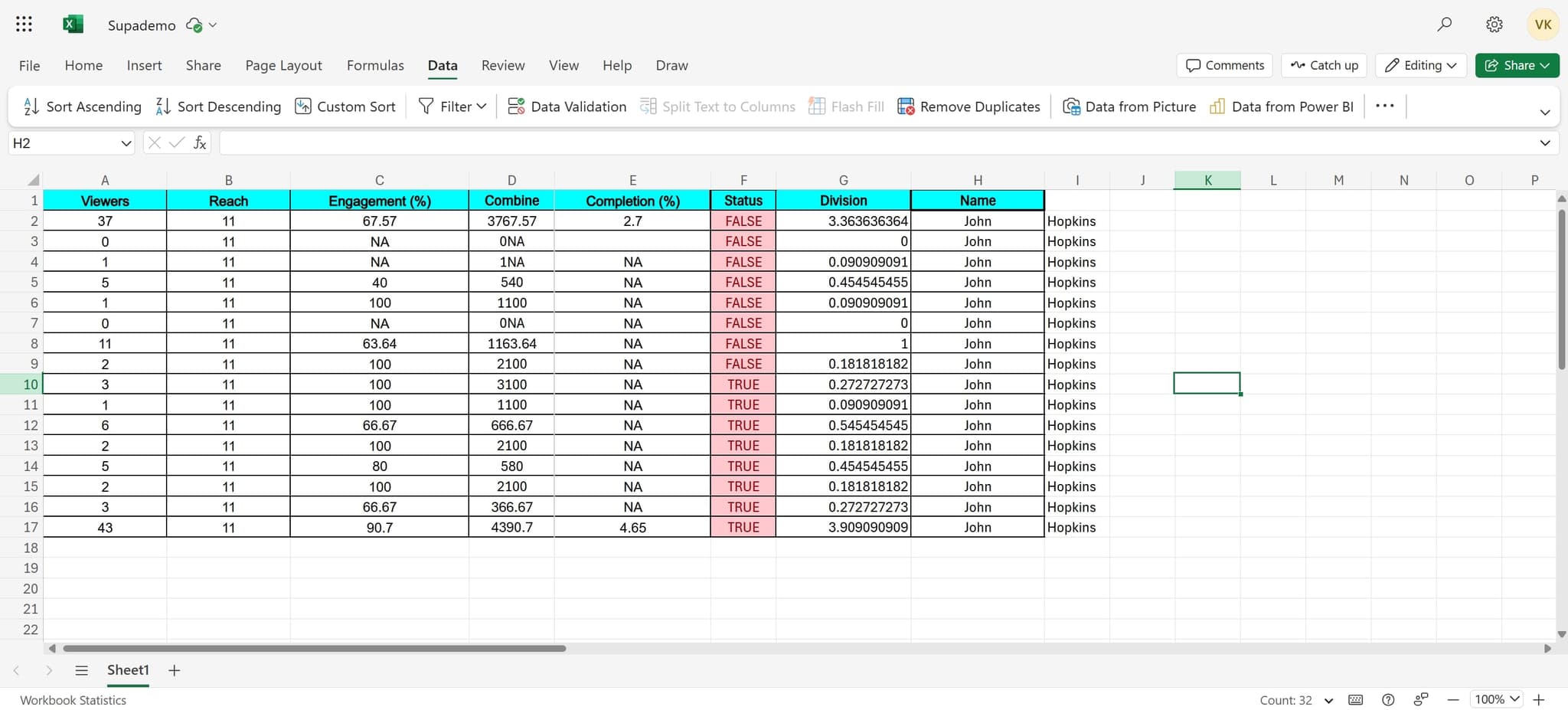Open the settings gear icon
The image size is (1568, 710).
coord(1494,25)
